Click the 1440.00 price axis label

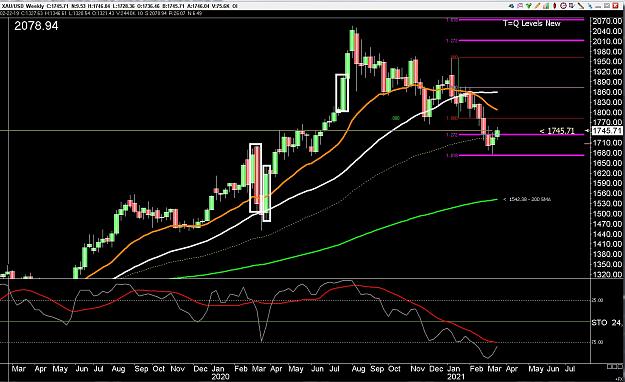[607, 234]
